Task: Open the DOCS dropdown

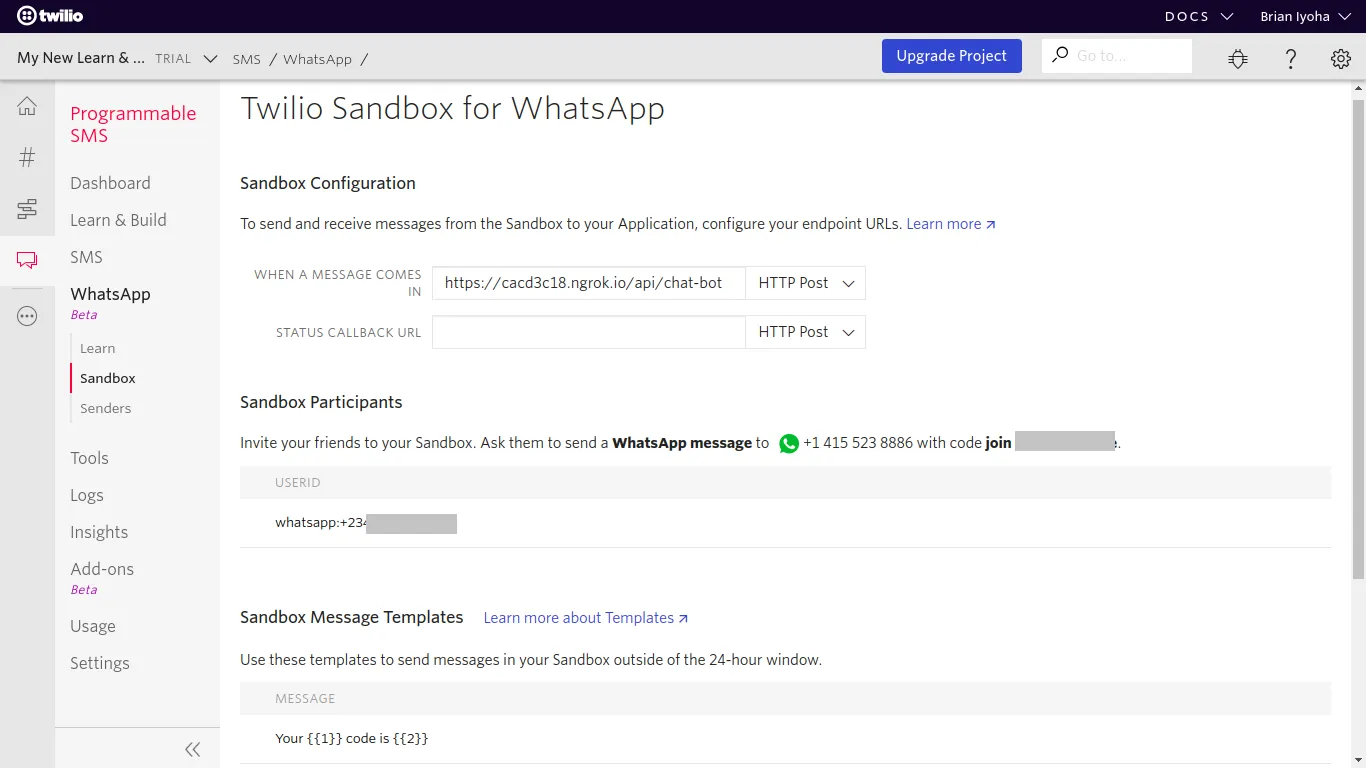Action: pyautogui.click(x=1198, y=16)
